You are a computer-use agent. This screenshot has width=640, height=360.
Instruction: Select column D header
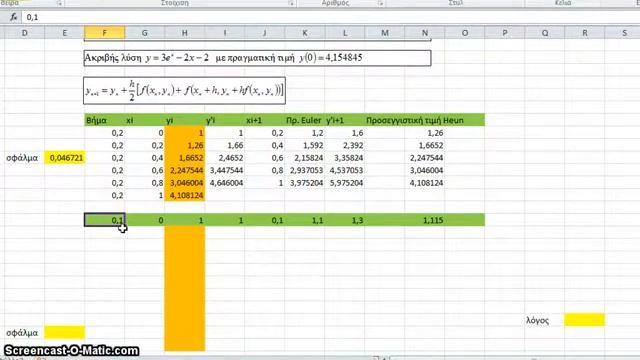pyautogui.click(x=24, y=33)
